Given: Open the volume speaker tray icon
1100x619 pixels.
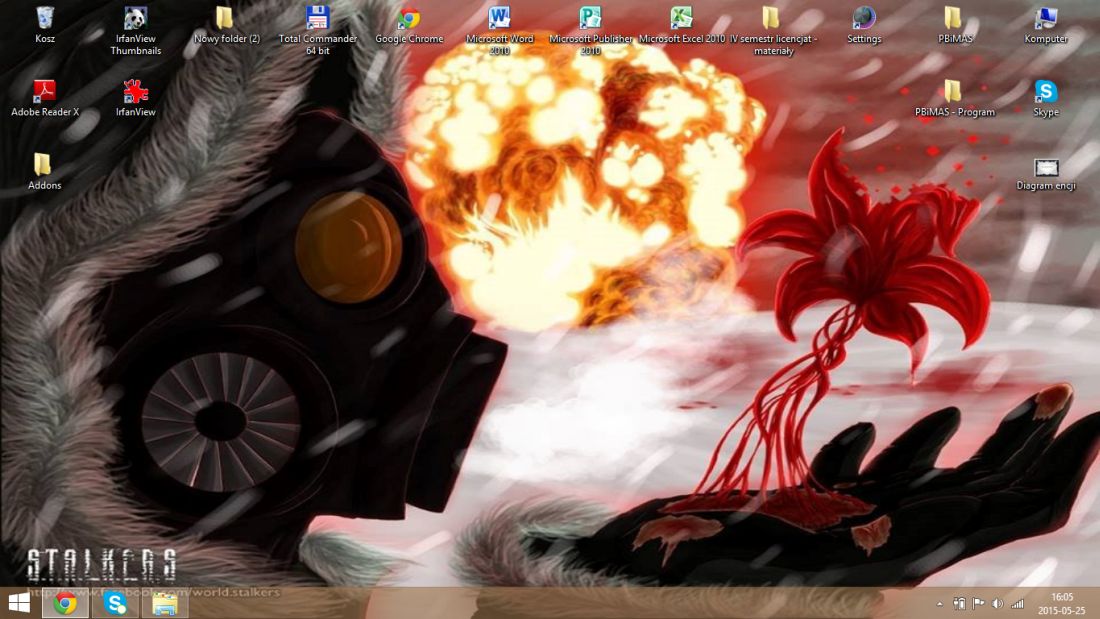Looking at the screenshot, I should pos(997,604).
